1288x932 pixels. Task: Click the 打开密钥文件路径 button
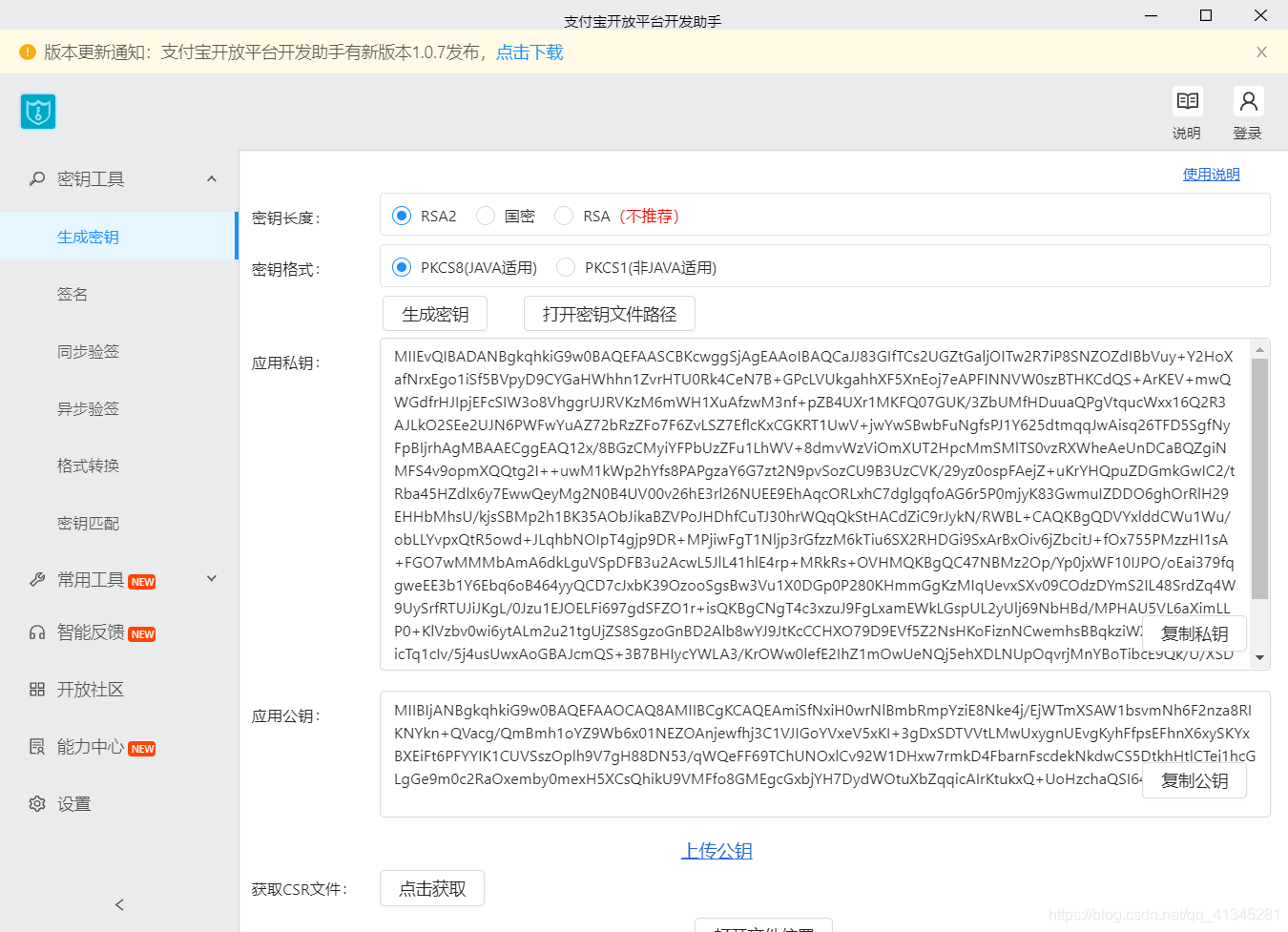click(610, 314)
